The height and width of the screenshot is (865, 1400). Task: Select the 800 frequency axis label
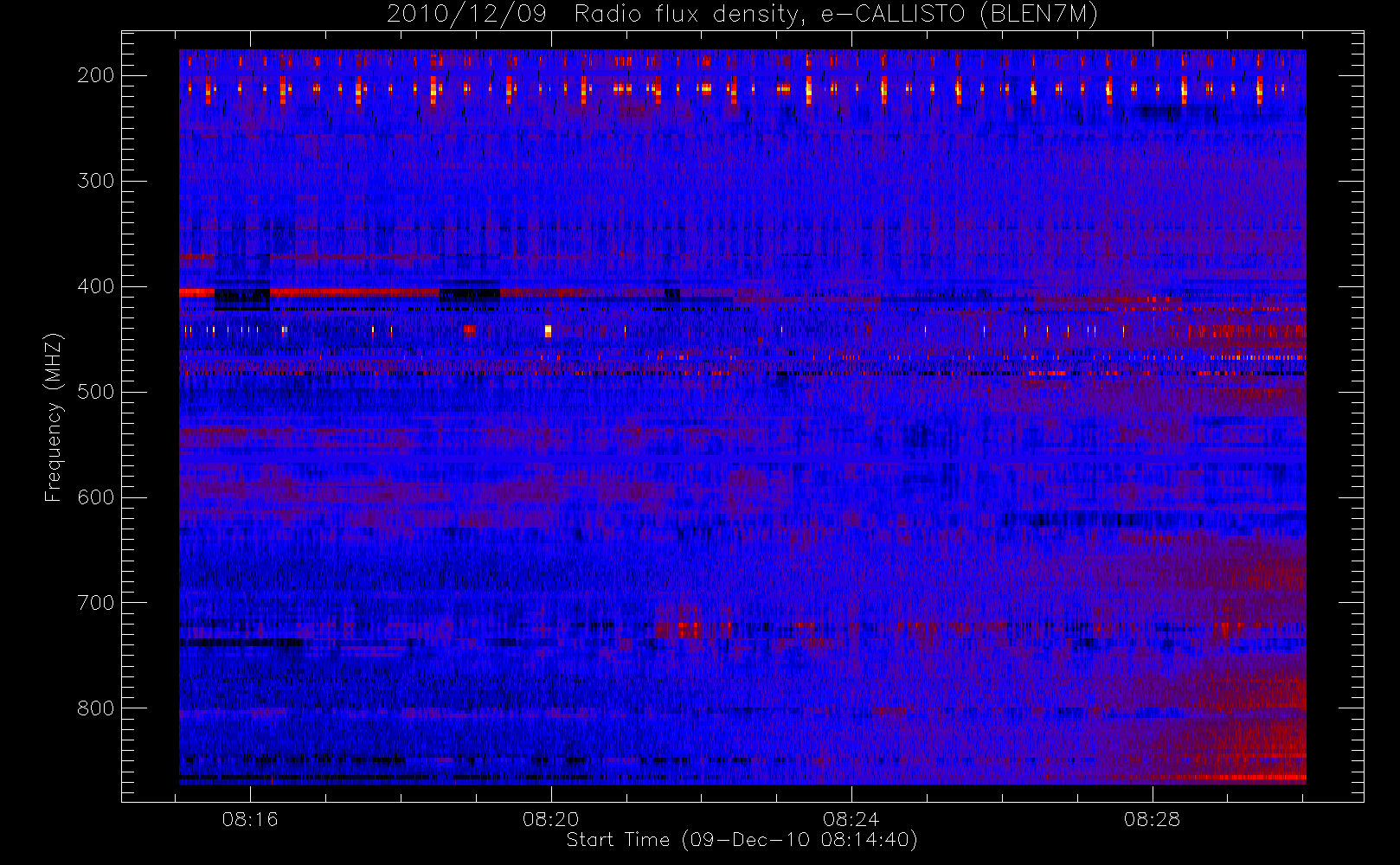[95, 708]
